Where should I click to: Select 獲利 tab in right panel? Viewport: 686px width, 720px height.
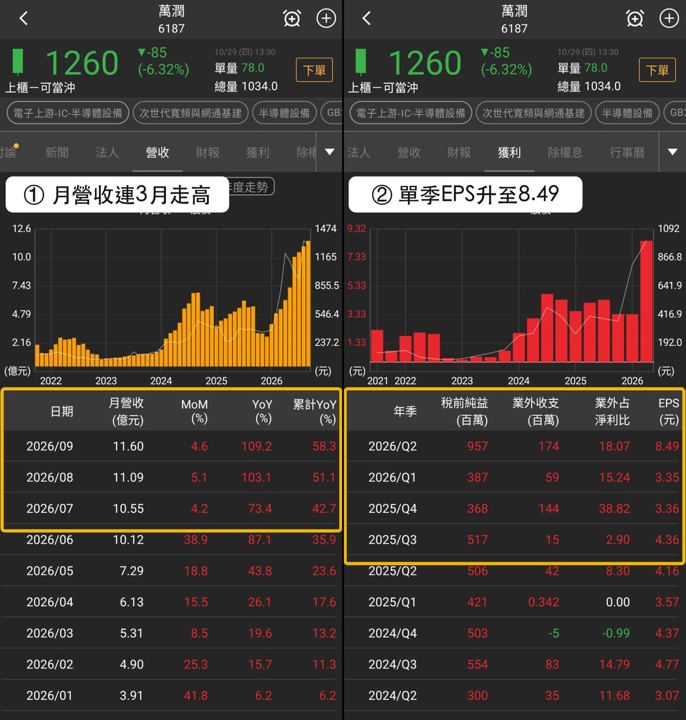click(509, 152)
